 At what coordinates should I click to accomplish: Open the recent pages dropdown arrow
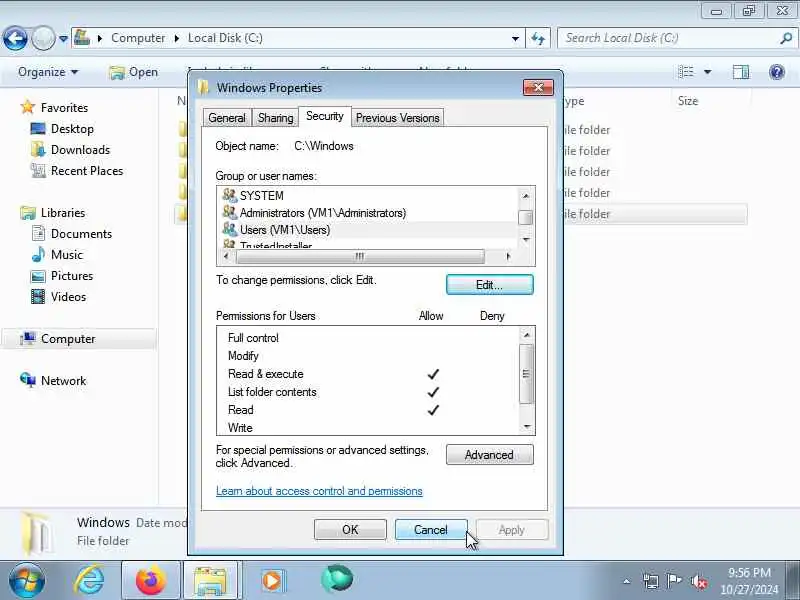click(63, 39)
